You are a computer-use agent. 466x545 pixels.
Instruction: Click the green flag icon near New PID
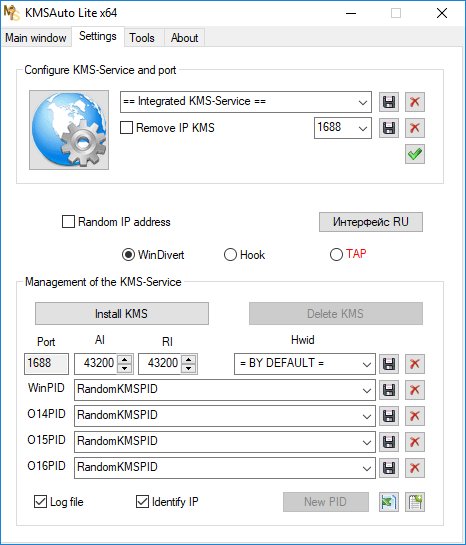[389, 502]
